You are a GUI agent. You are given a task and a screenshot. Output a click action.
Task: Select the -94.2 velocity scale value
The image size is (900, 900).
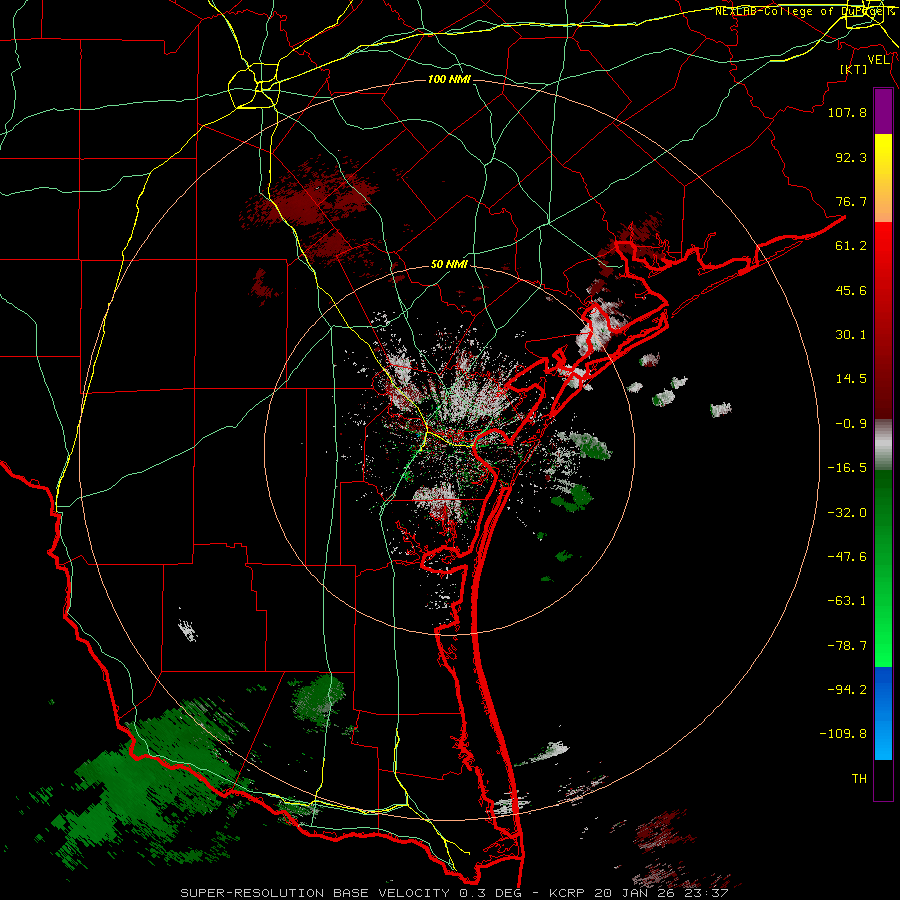[847, 690]
